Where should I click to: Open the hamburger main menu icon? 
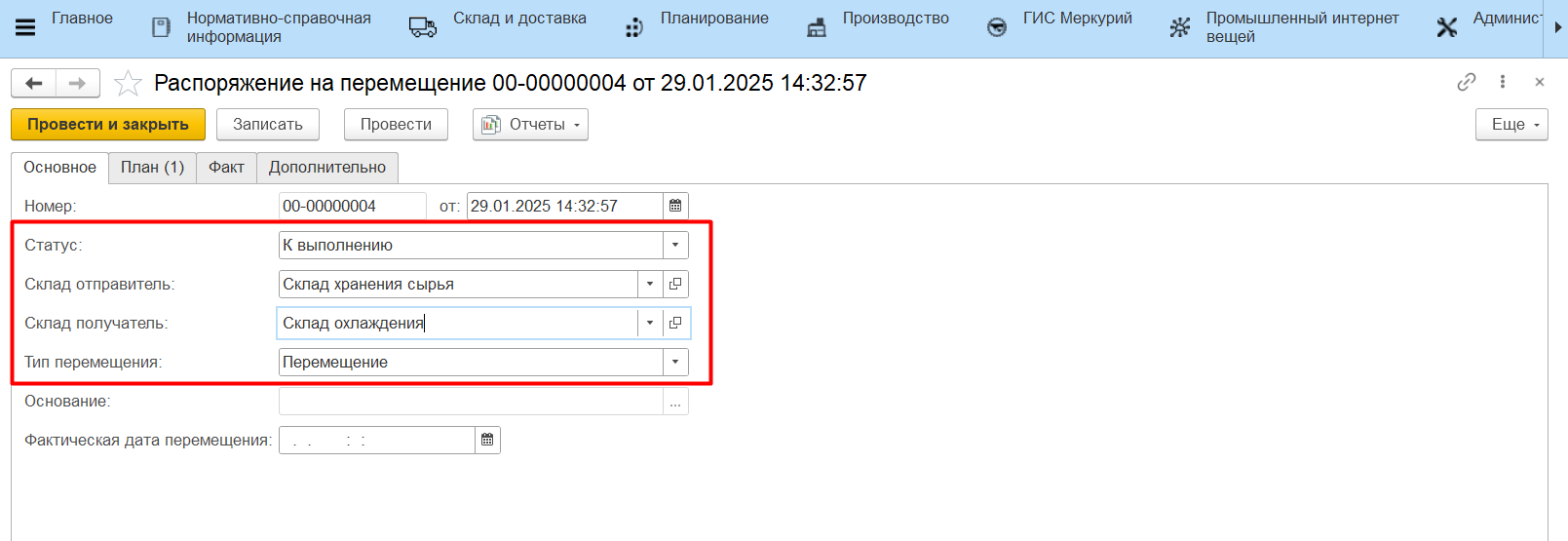(x=25, y=27)
